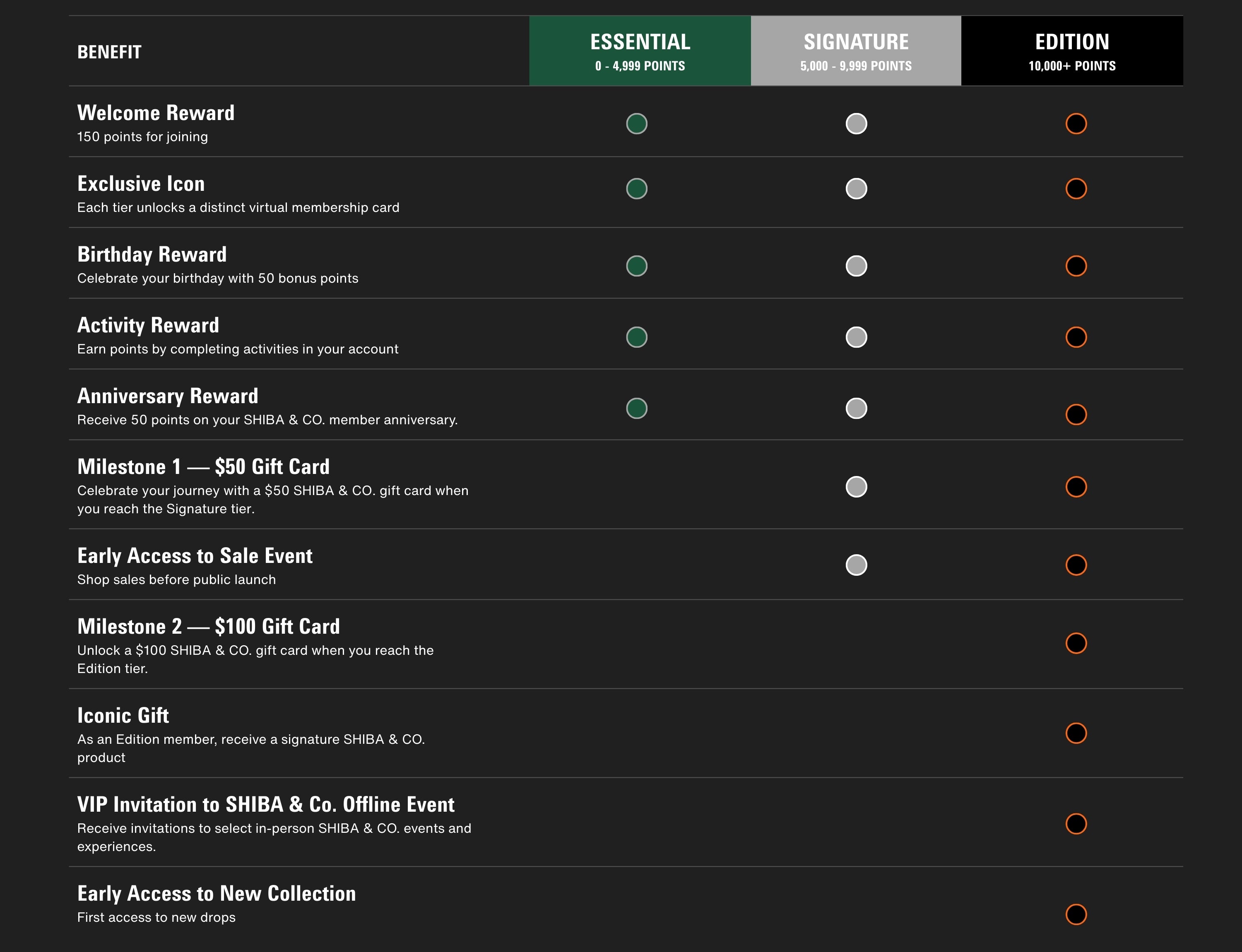Click the Milestone 1 — $50 Gift Card heading
Viewport: 1242px width, 952px height.
[x=203, y=466]
